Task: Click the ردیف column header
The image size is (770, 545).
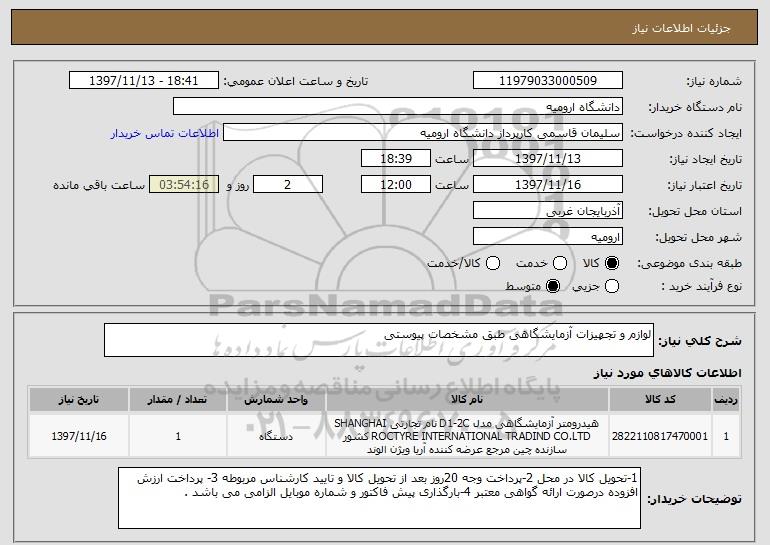Action: coord(726,400)
